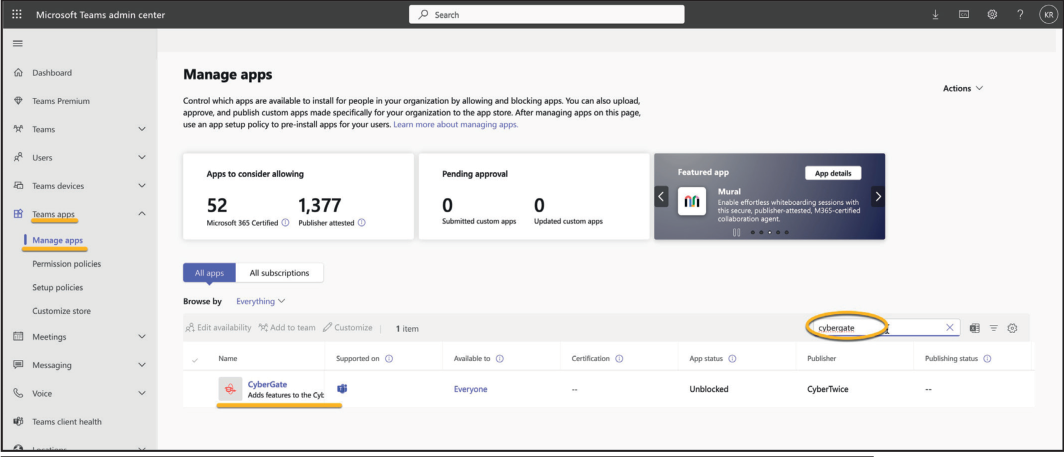Open column settings gear in table toolbar
Viewport: 1064px width, 457px height.
click(1013, 328)
